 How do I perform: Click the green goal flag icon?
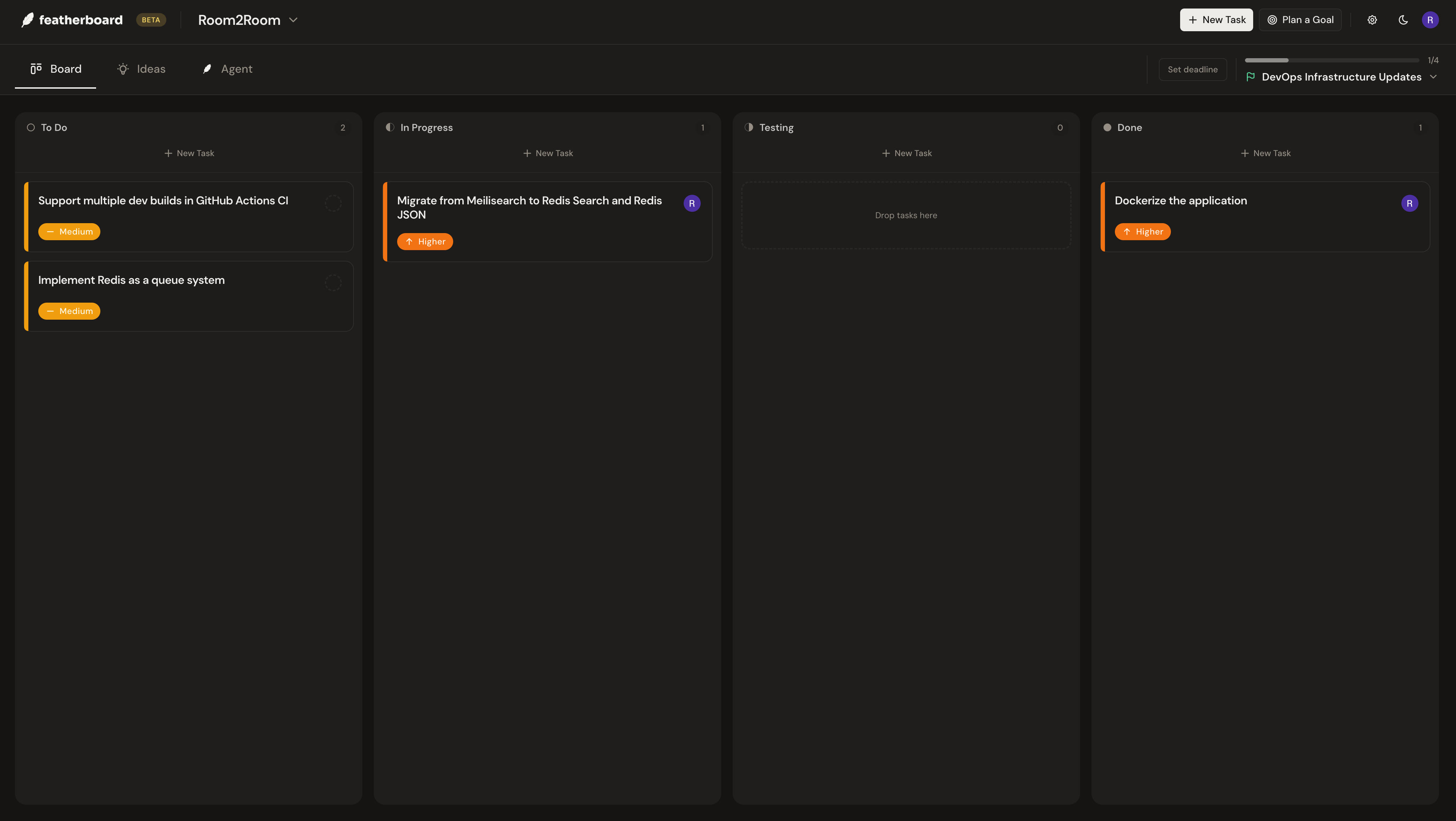pyautogui.click(x=1251, y=77)
